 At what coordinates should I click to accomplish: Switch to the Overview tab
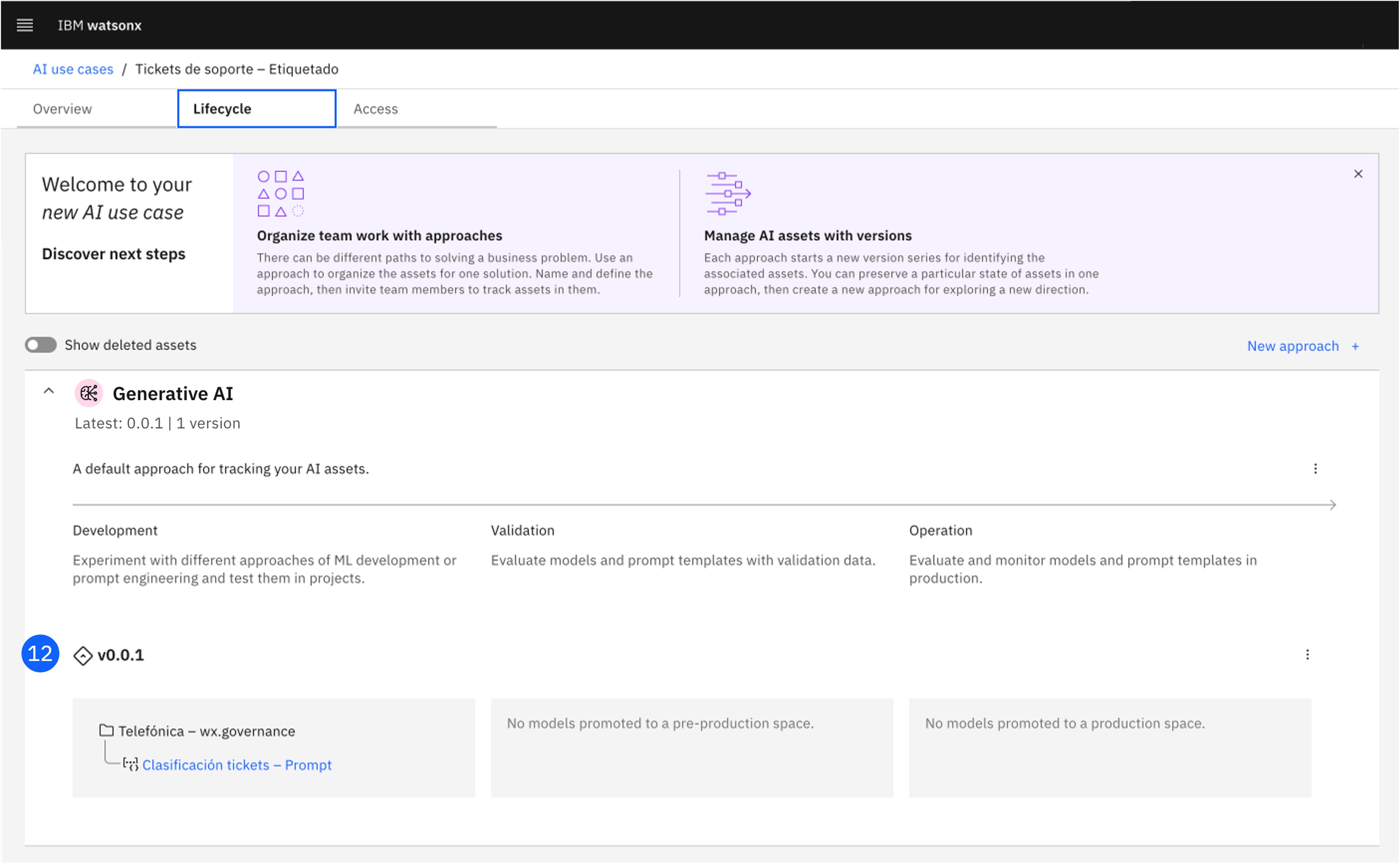62,109
